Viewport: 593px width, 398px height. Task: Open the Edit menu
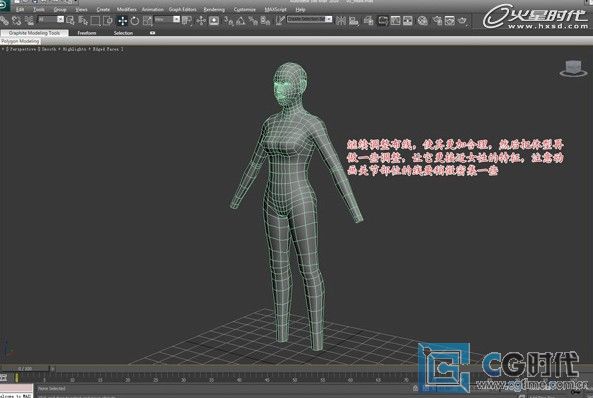click(x=20, y=9)
